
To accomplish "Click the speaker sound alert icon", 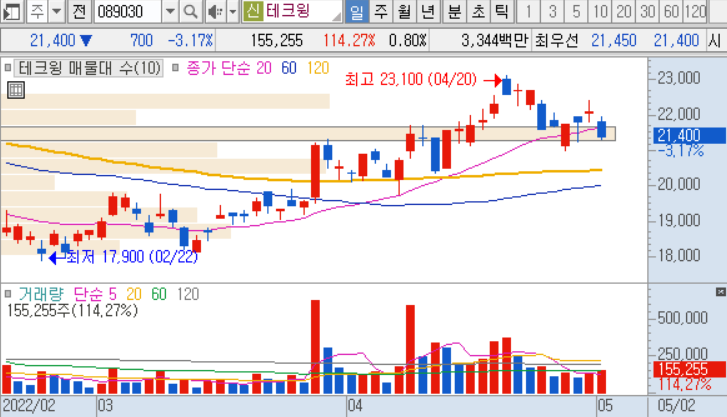I will pos(216,11).
